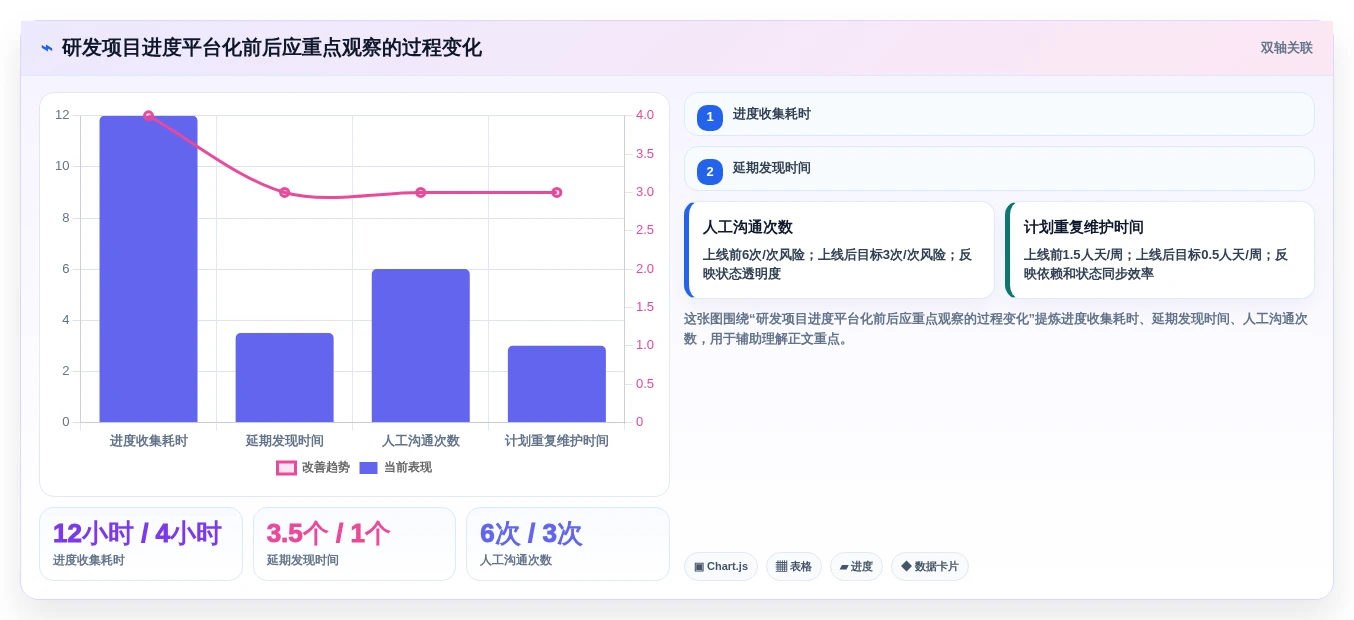Click the 进度 tag
The height and width of the screenshot is (620, 1354).
coord(856,566)
